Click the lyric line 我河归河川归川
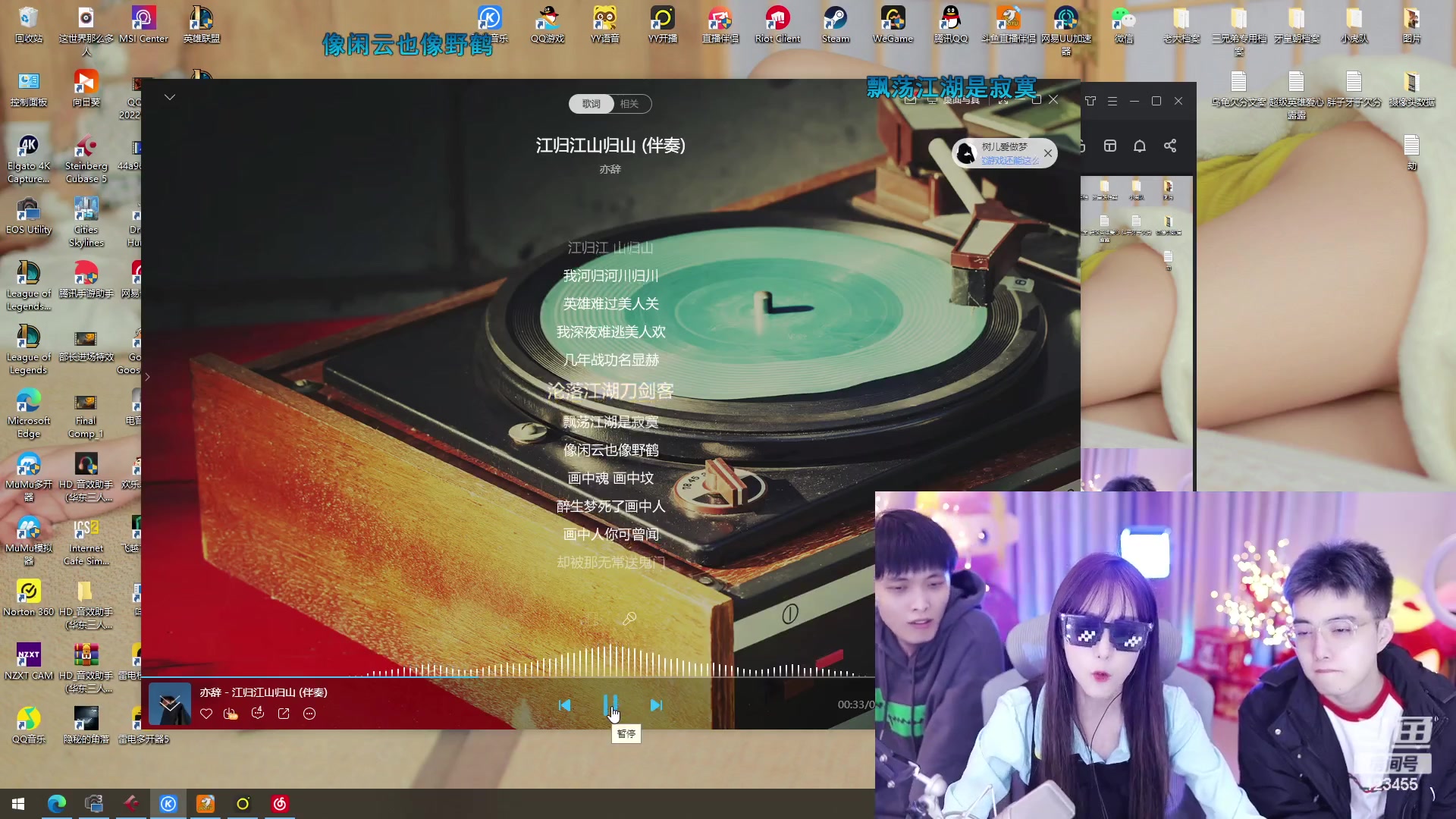 pyautogui.click(x=610, y=276)
